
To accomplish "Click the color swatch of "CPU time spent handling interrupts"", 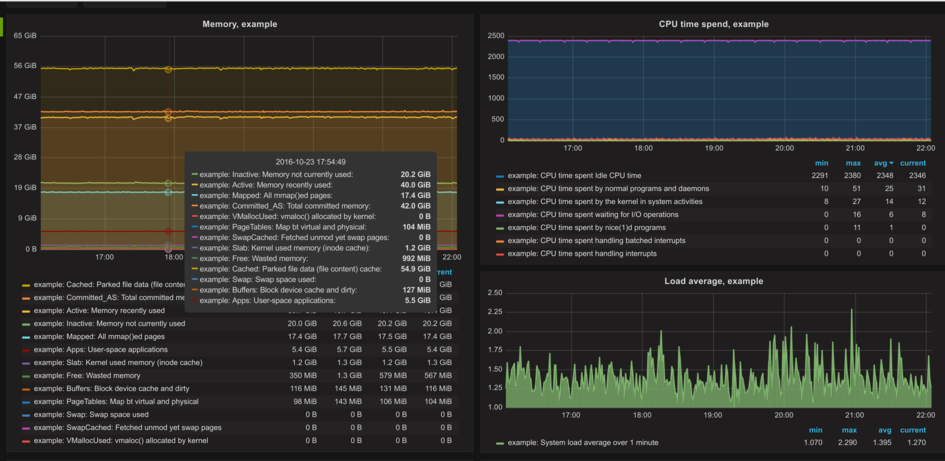I will coord(500,254).
